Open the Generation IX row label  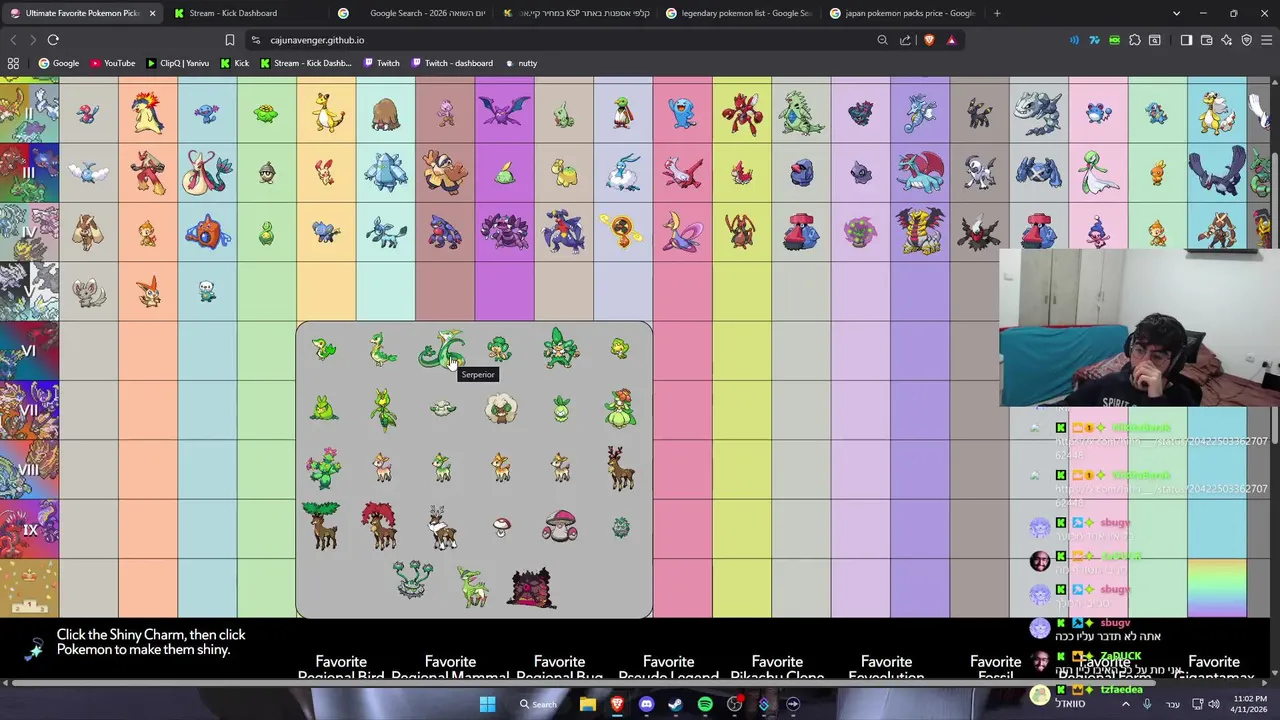tap(29, 529)
